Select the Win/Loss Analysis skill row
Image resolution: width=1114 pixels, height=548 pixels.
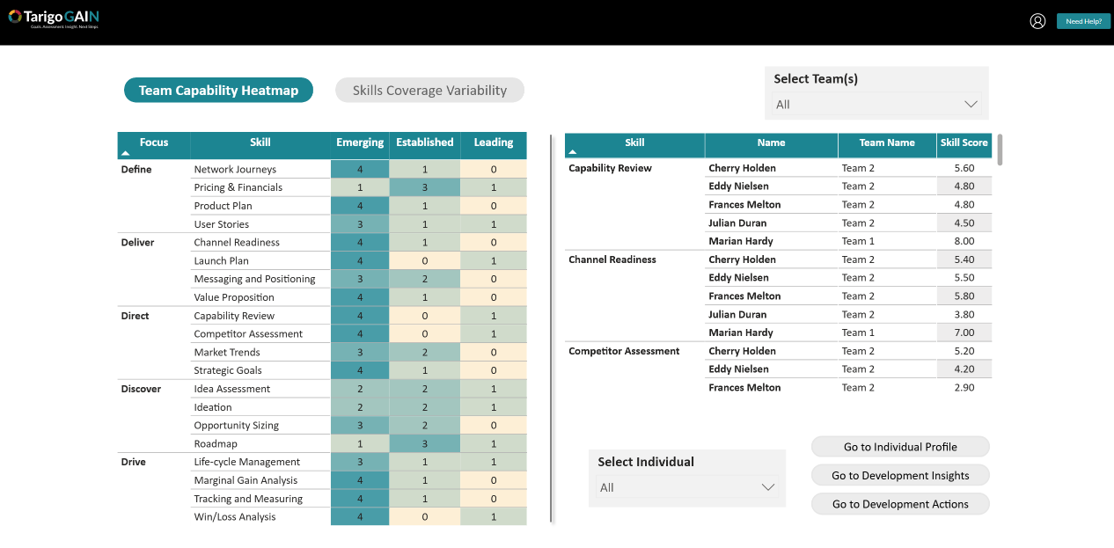(235, 517)
